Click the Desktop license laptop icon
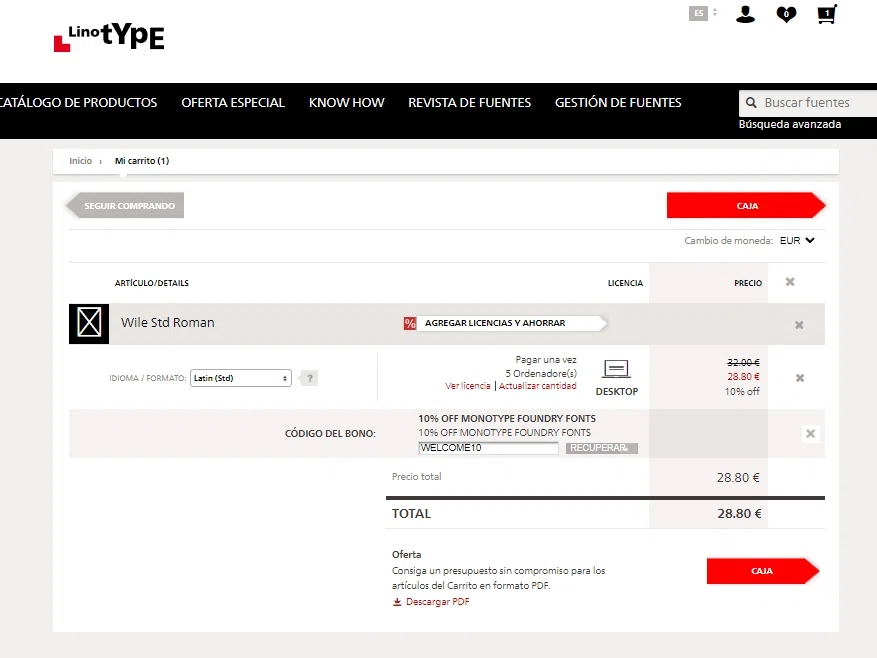This screenshot has height=658, width=877. coord(616,369)
